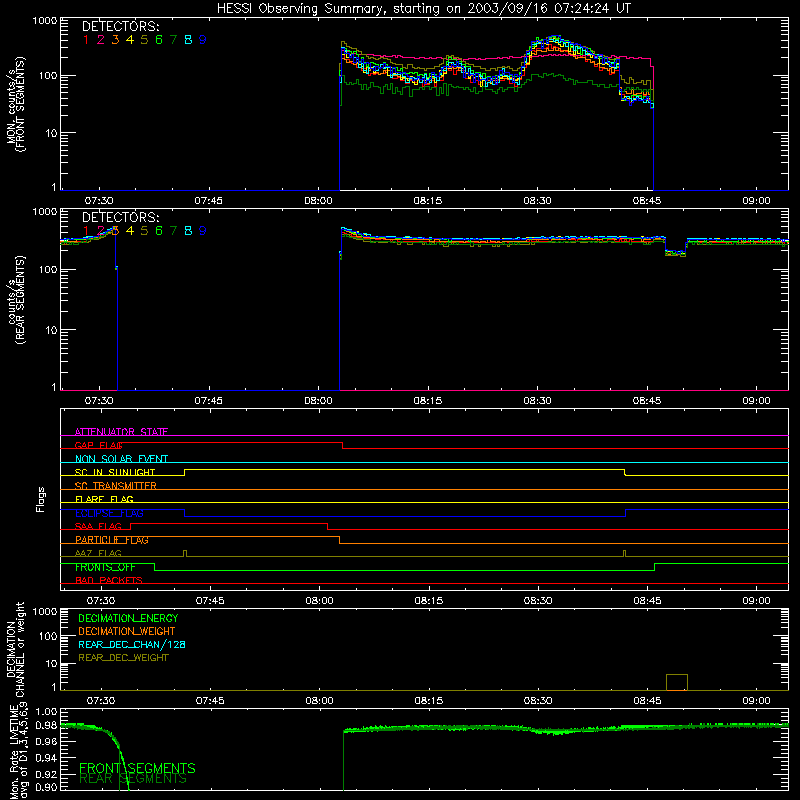This screenshot has height=800, width=800.
Task: Click the REAR SEGMENTS livetime label
Action: click(x=133, y=779)
